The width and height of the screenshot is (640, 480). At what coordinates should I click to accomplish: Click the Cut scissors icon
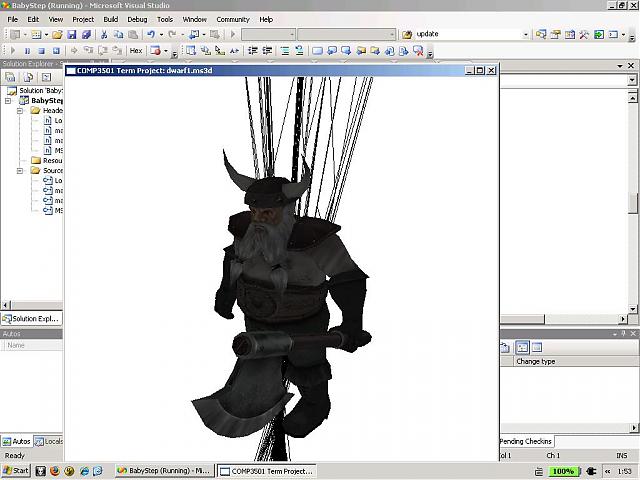(x=103, y=34)
